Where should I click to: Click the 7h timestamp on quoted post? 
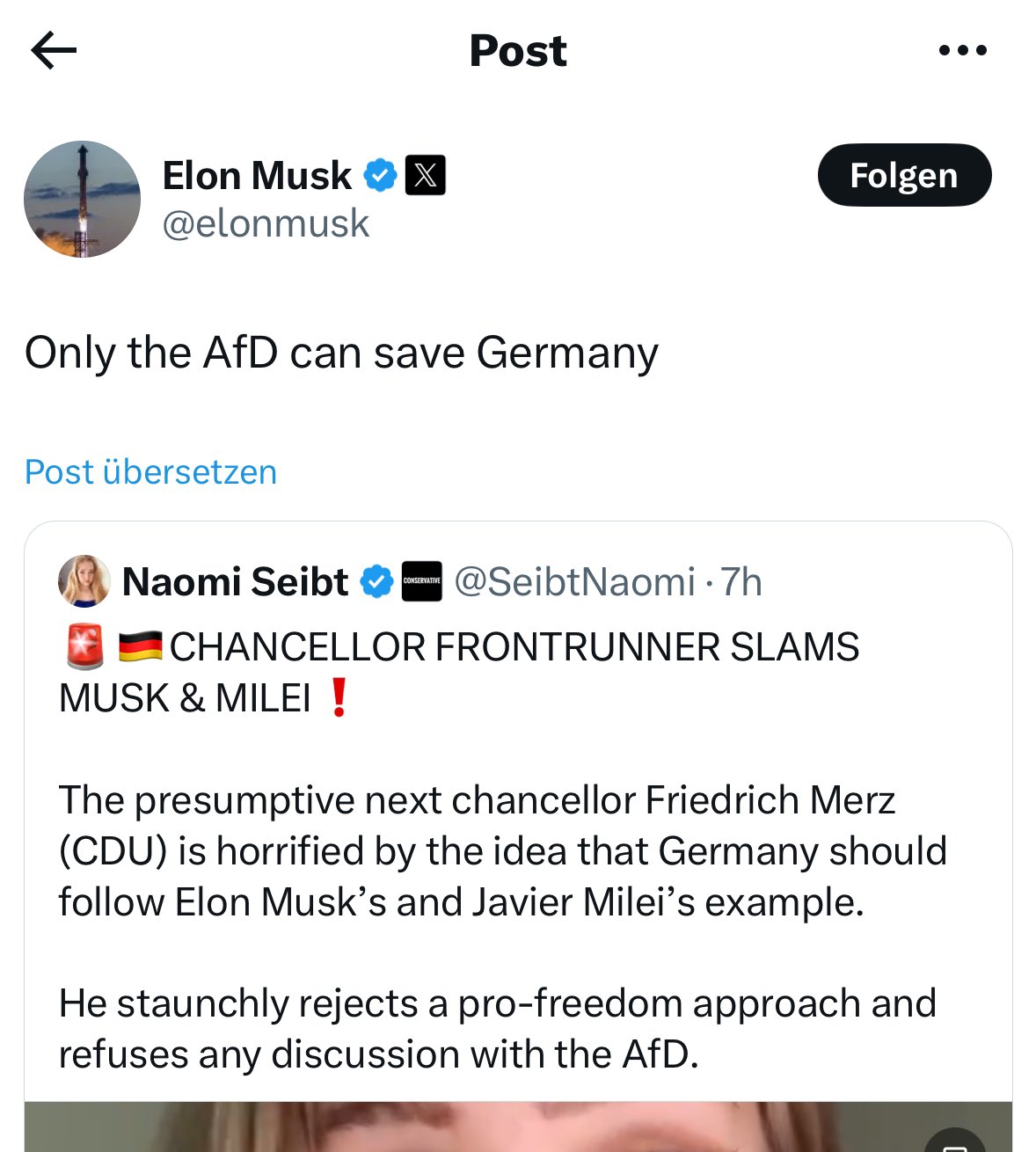click(x=741, y=582)
